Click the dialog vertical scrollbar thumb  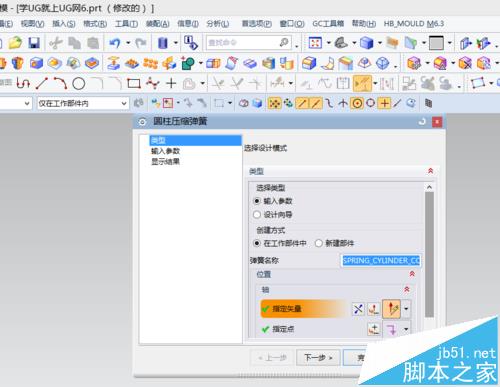(x=429, y=255)
